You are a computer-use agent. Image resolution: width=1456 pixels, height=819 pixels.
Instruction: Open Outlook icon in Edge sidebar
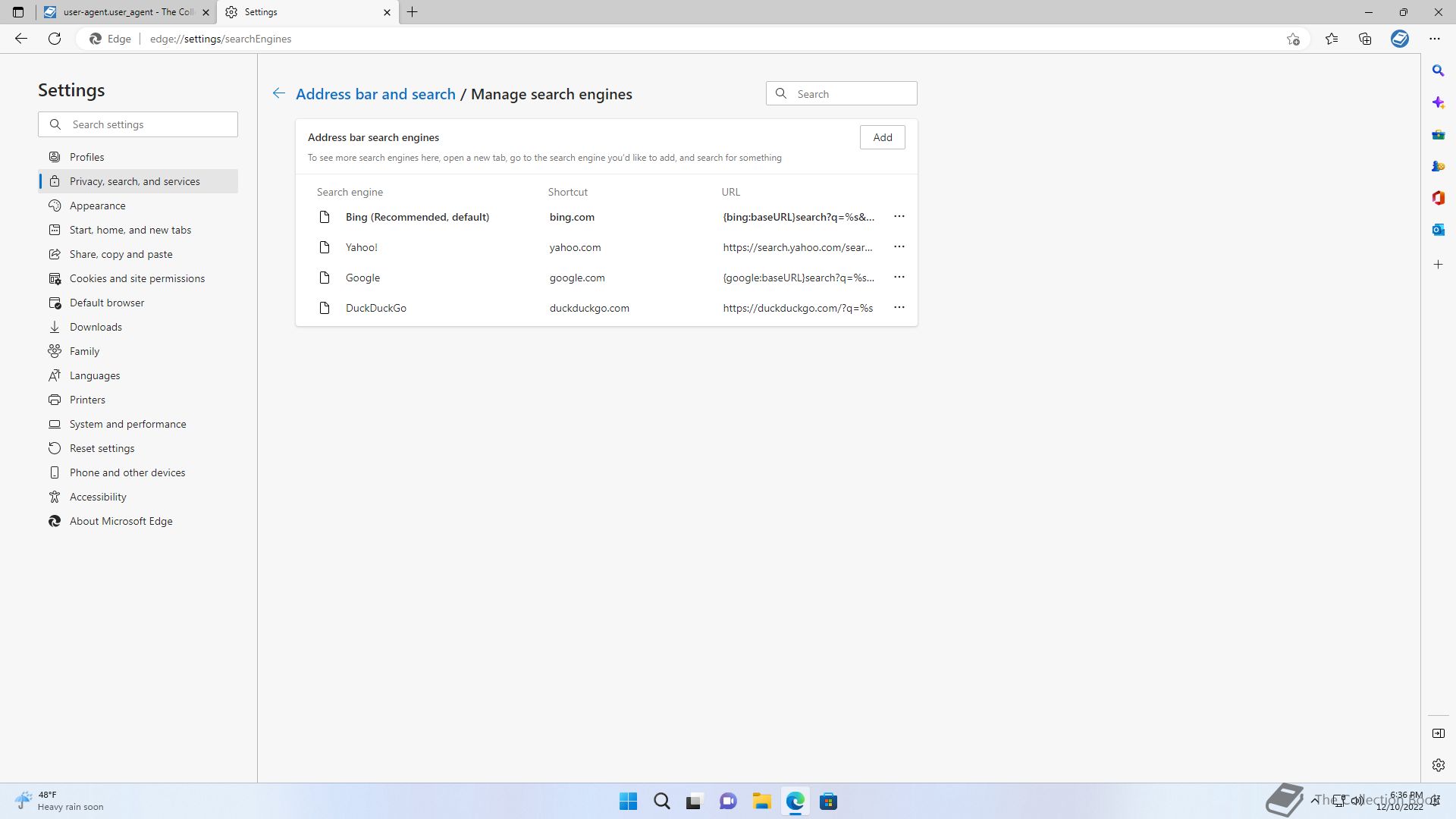tap(1438, 230)
